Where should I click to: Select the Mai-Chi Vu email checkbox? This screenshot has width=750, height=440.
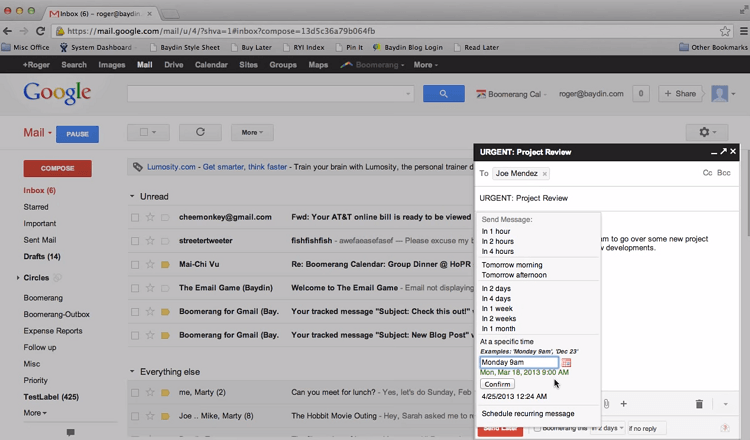135,264
